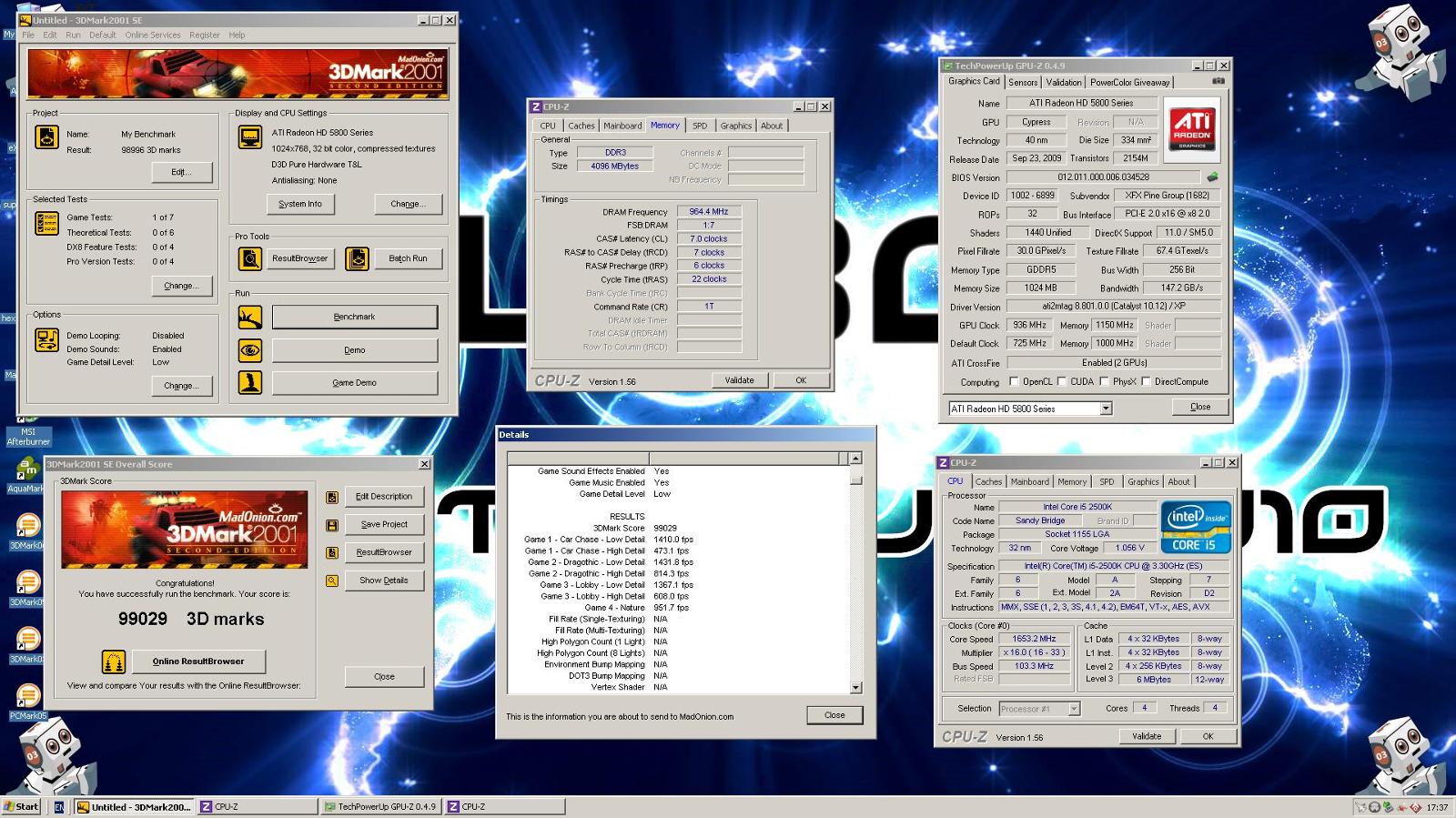Image resolution: width=1456 pixels, height=818 pixels.
Task: Click the Selected Tests list icon
Action: click(46, 222)
